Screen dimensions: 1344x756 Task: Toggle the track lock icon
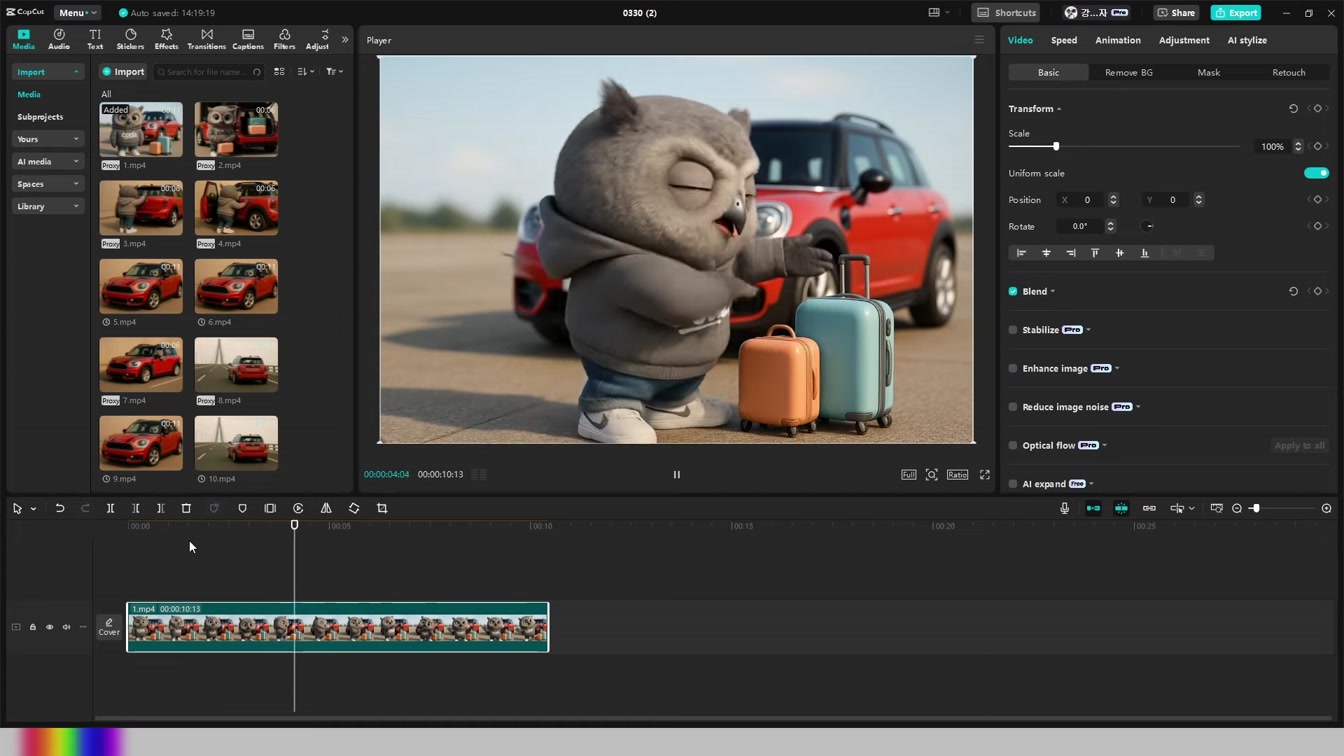tap(32, 627)
